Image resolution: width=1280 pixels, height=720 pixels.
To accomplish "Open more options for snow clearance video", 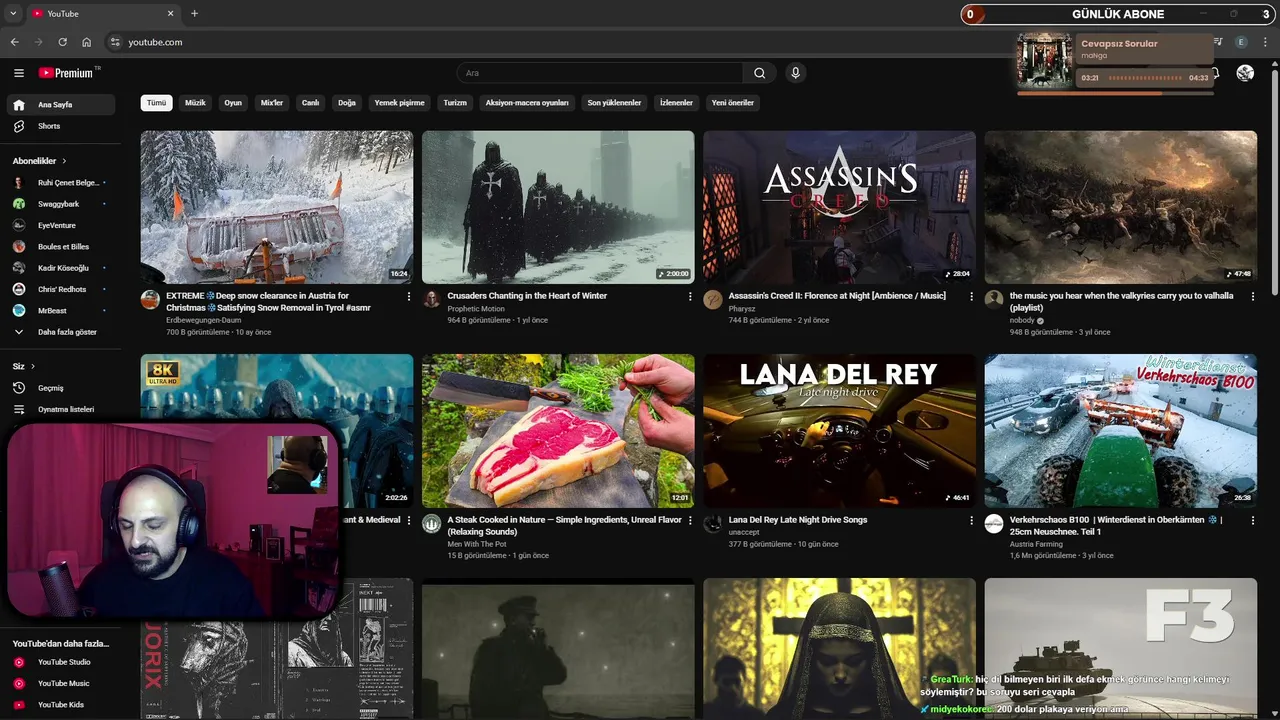I will (x=408, y=296).
